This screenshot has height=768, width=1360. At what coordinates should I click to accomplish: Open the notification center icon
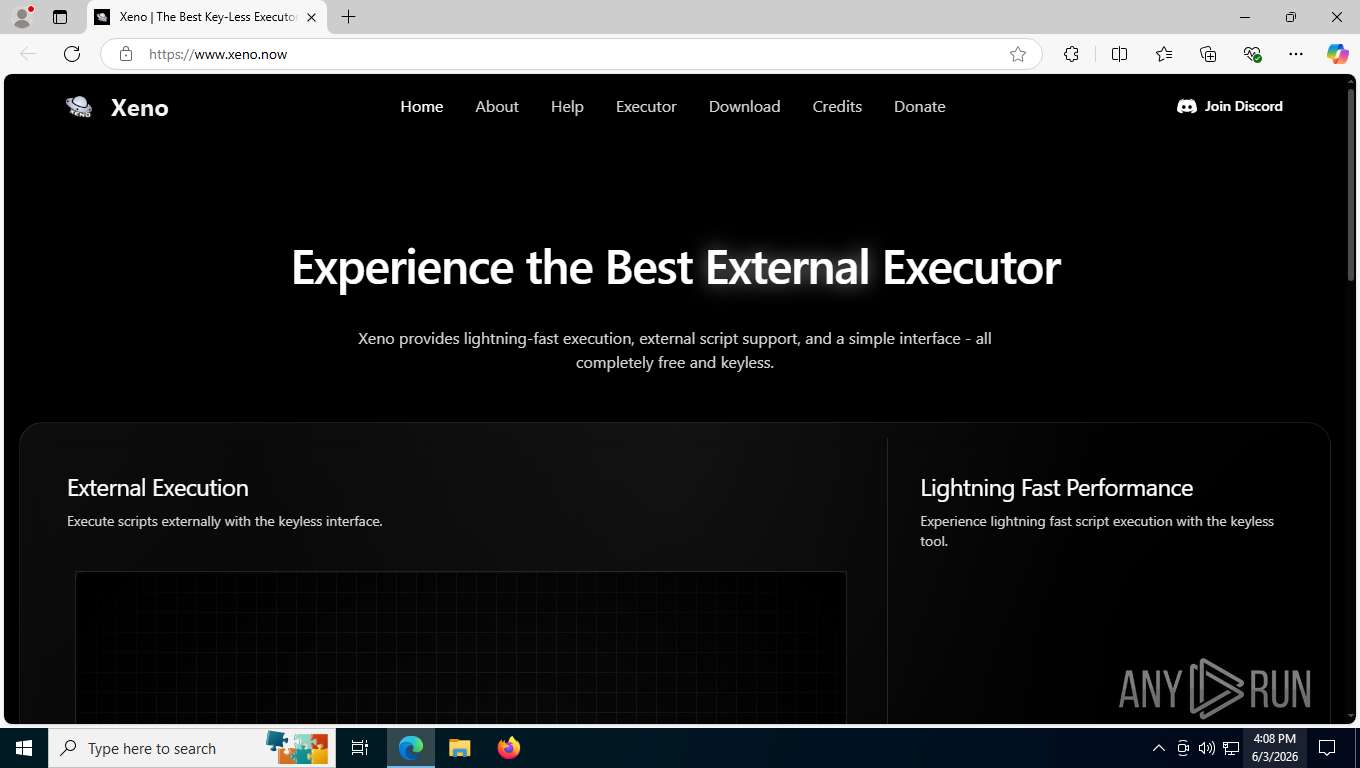tap(1327, 748)
